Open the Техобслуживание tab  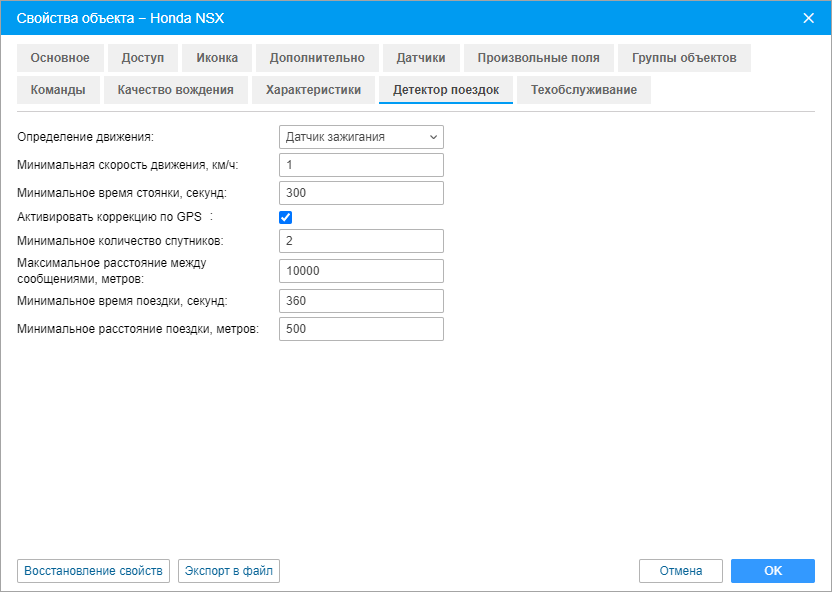tap(584, 90)
